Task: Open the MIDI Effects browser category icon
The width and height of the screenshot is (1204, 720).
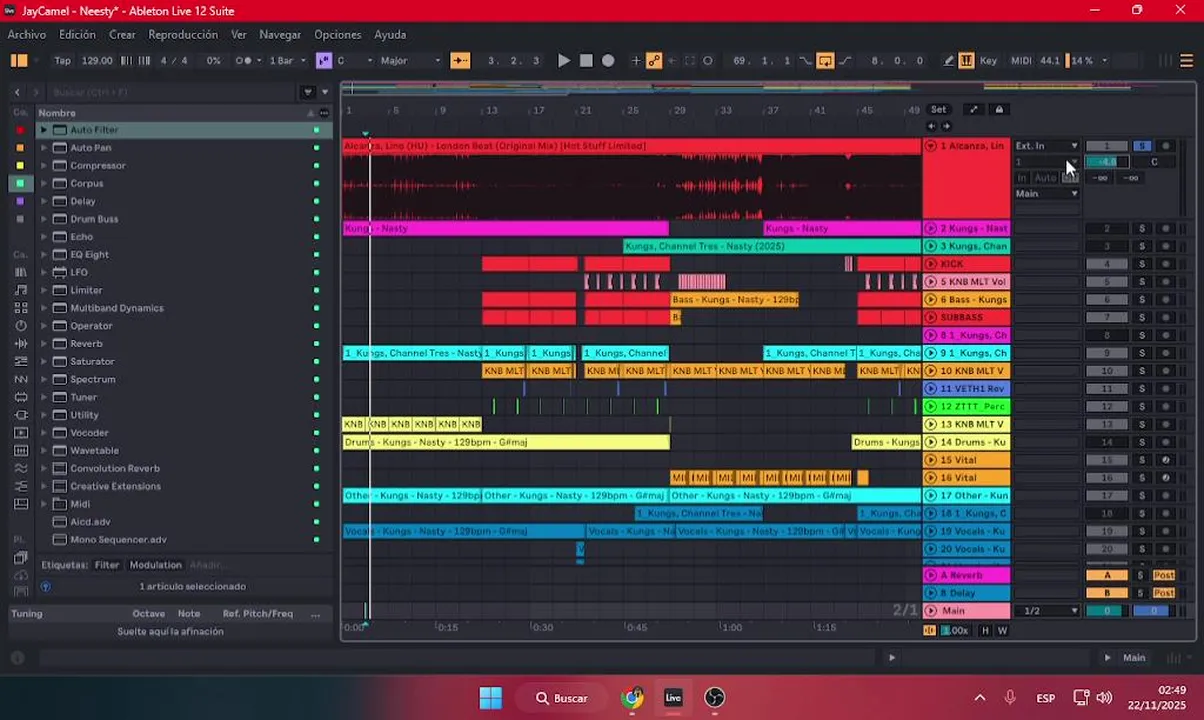Action: (x=20, y=362)
